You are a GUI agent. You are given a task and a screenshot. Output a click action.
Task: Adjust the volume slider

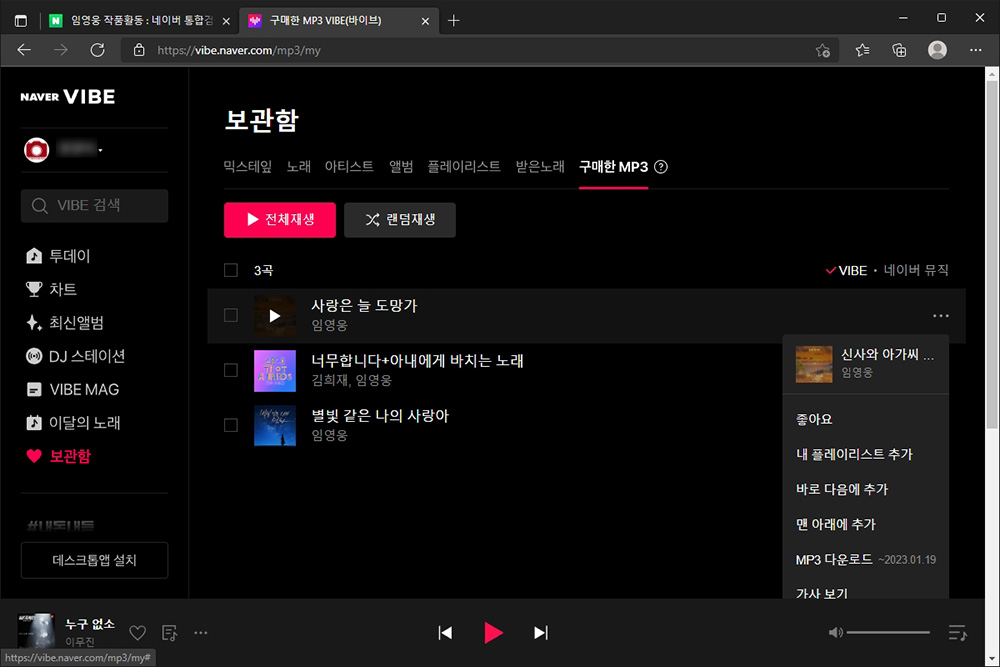click(x=888, y=633)
